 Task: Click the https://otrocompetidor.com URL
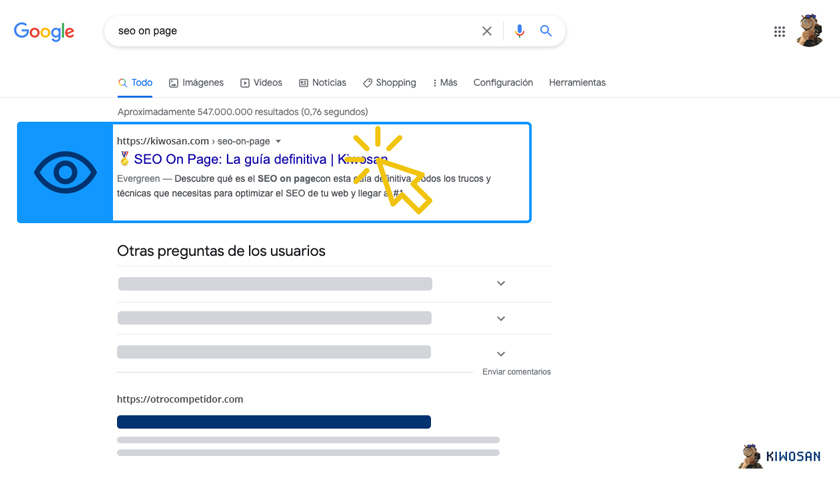180,399
